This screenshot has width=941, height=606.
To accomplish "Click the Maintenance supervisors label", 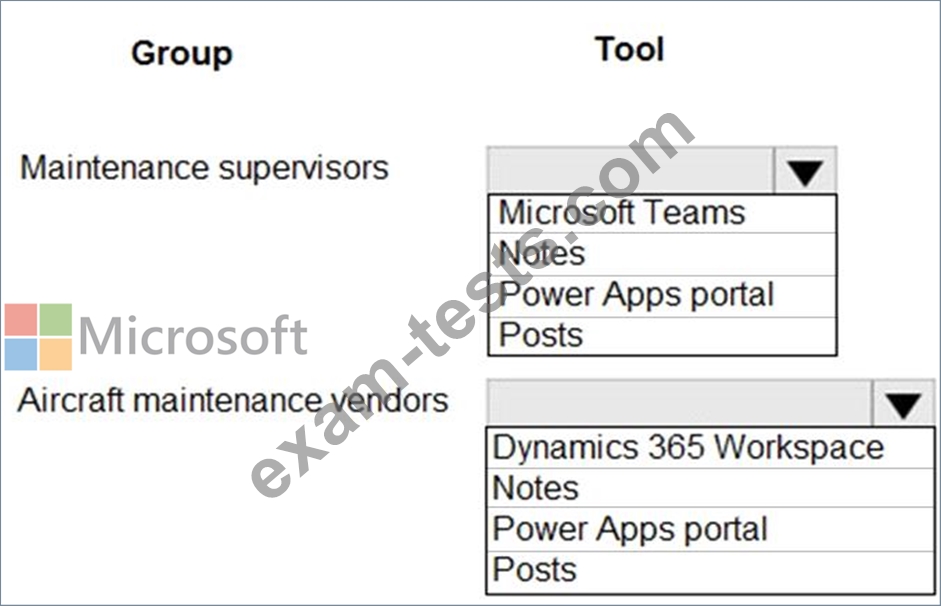I will pos(205,168).
